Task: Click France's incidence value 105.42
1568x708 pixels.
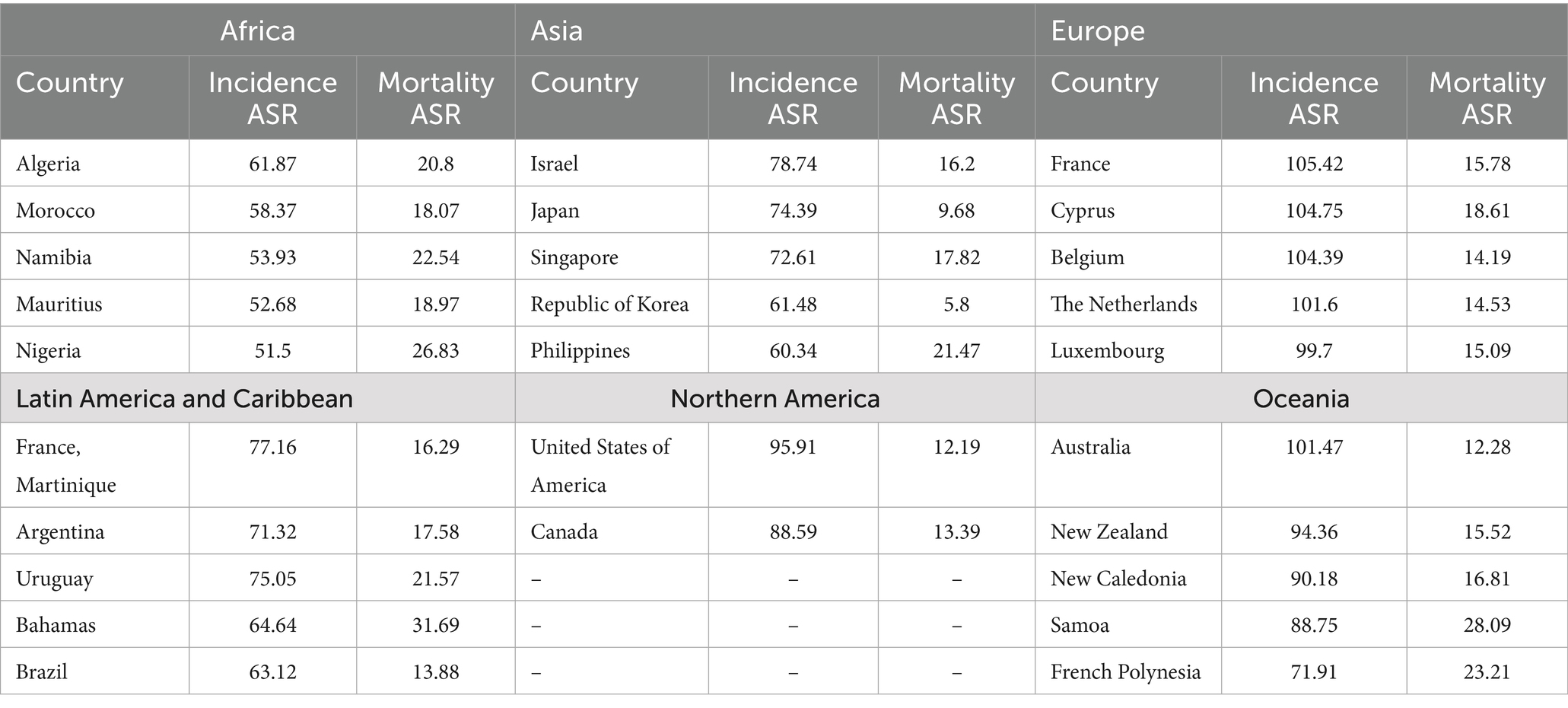Action: coord(1314,164)
